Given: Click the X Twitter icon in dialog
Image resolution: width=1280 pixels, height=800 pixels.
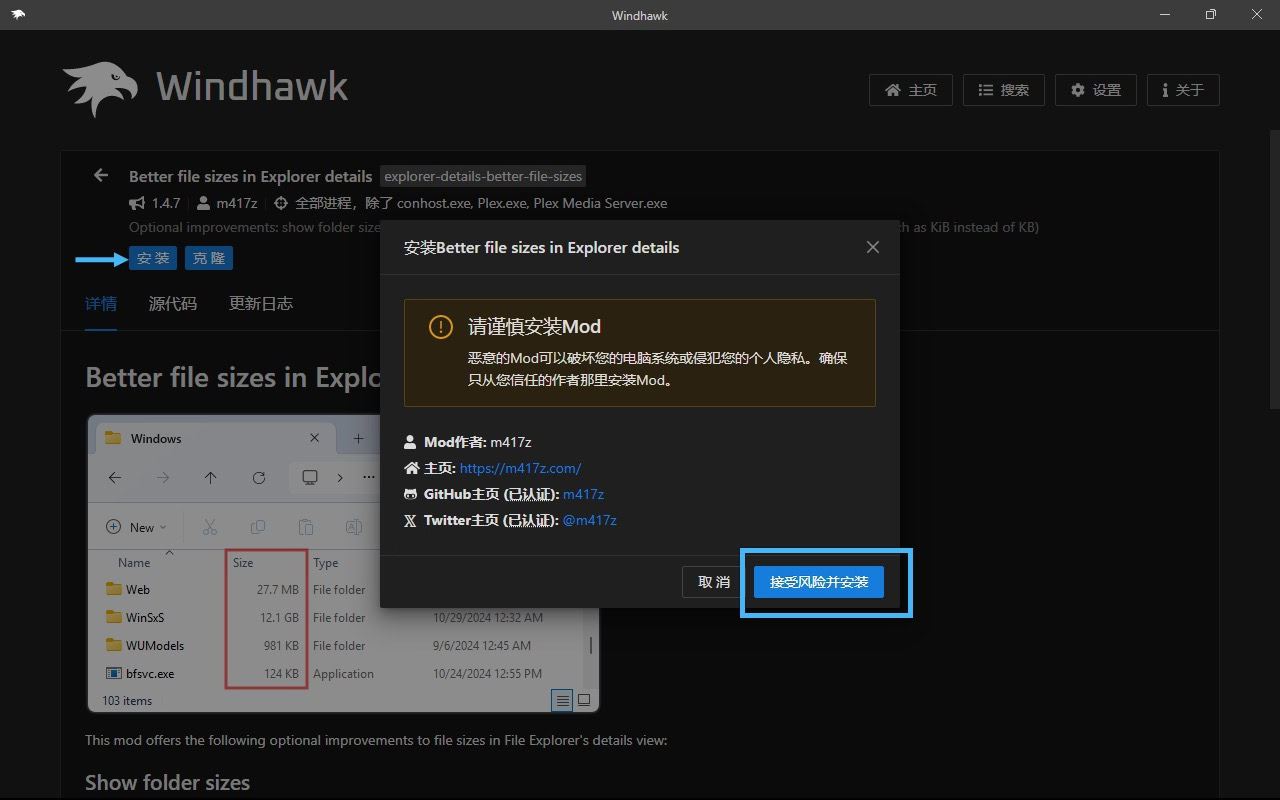Looking at the screenshot, I should click(x=410, y=520).
